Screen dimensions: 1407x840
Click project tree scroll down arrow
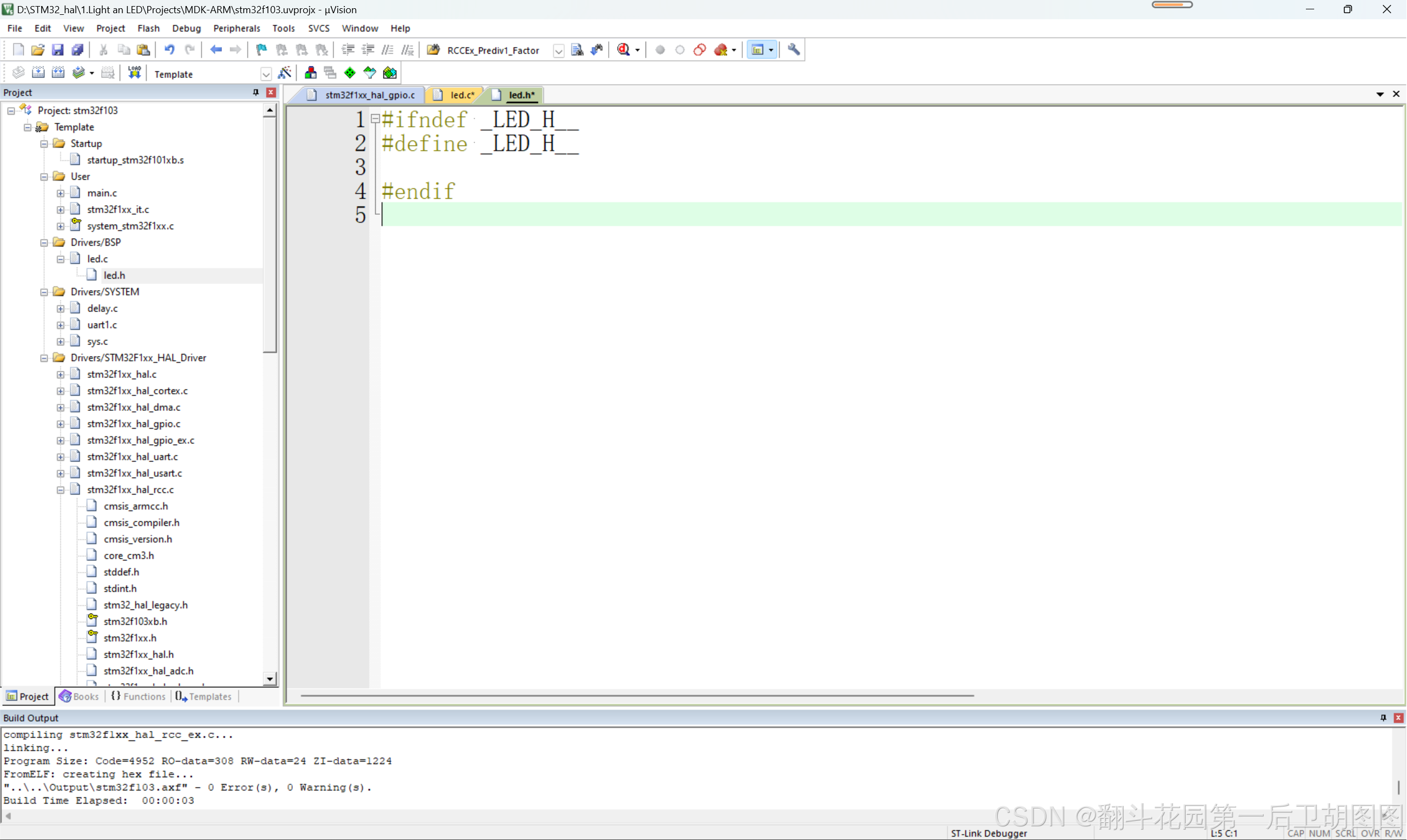(x=270, y=678)
